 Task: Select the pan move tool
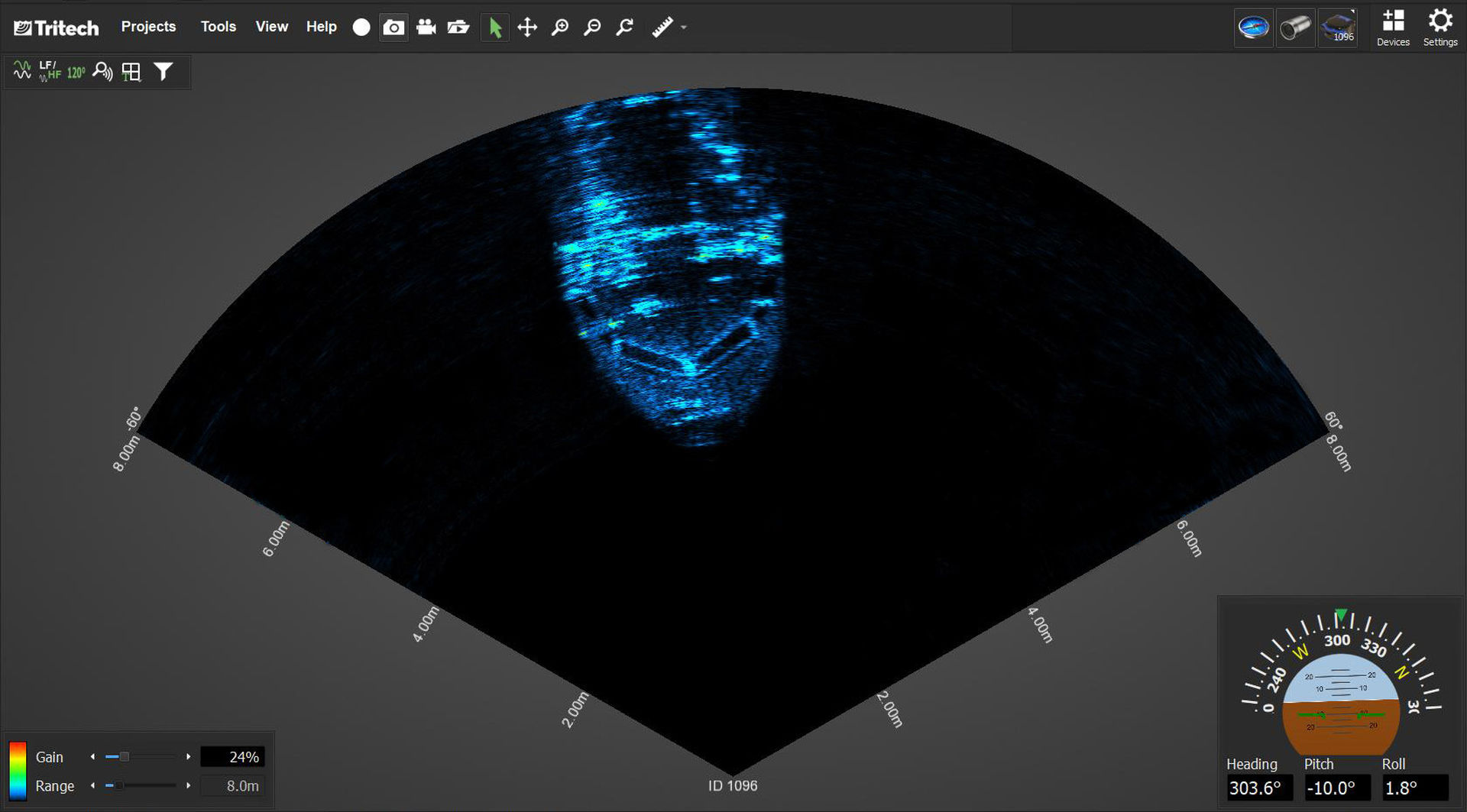(x=527, y=27)
